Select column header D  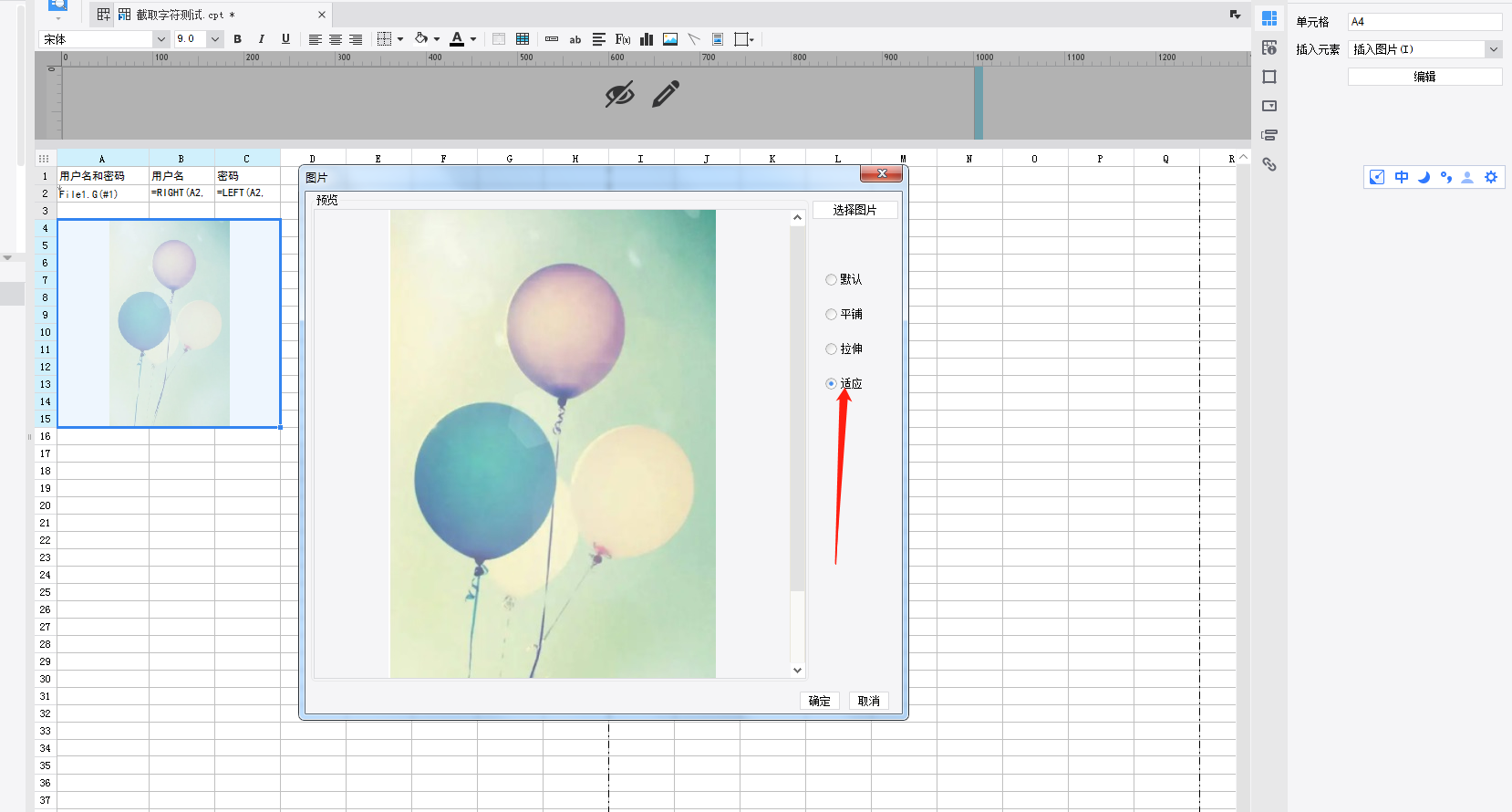313,159
